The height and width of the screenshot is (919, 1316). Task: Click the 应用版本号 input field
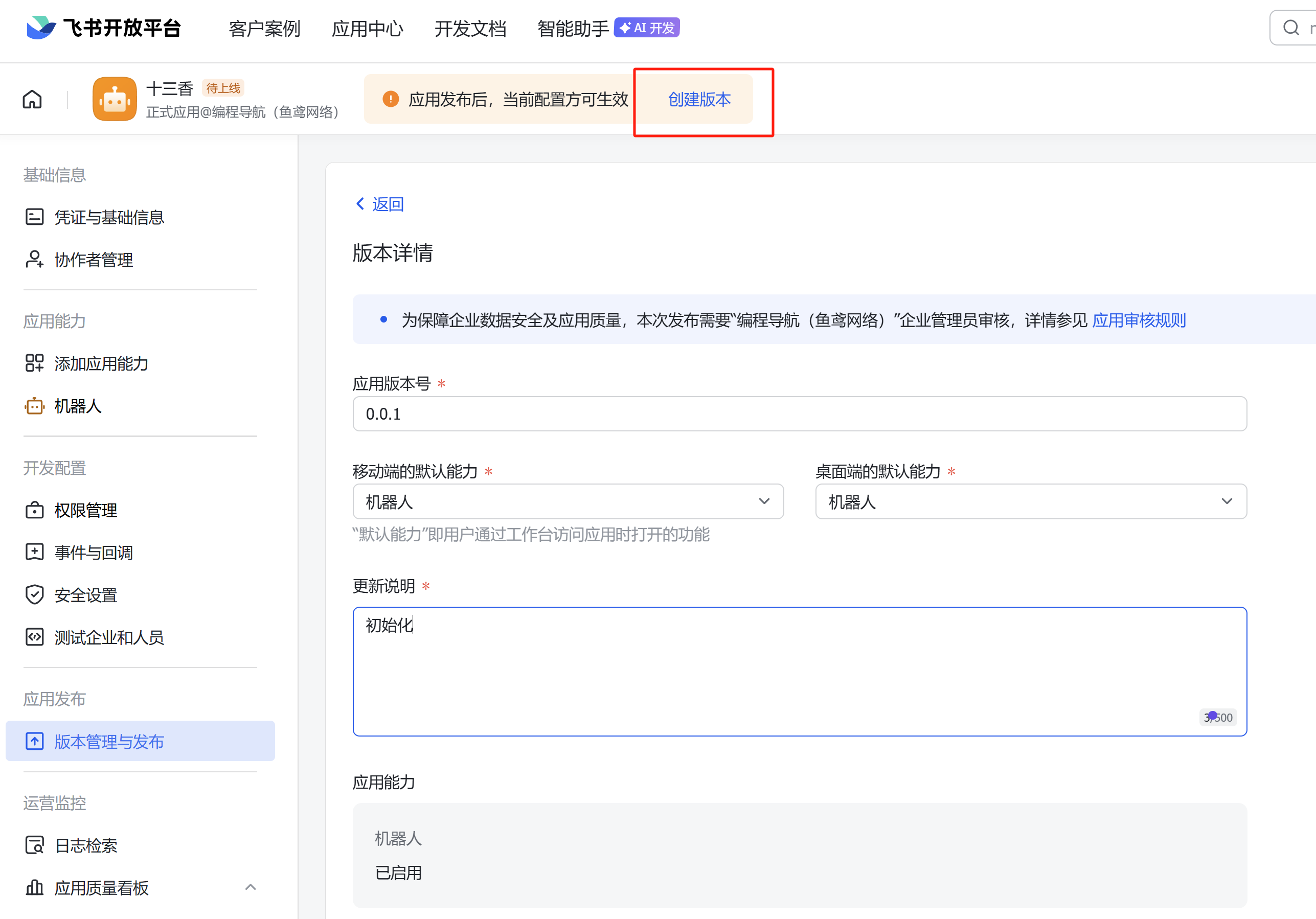(x=799, y=413)
